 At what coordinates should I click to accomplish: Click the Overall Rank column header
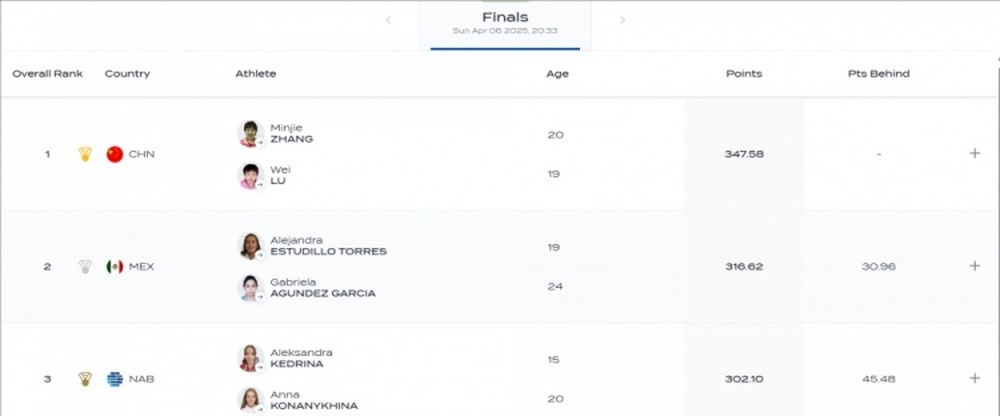[48, 73]
